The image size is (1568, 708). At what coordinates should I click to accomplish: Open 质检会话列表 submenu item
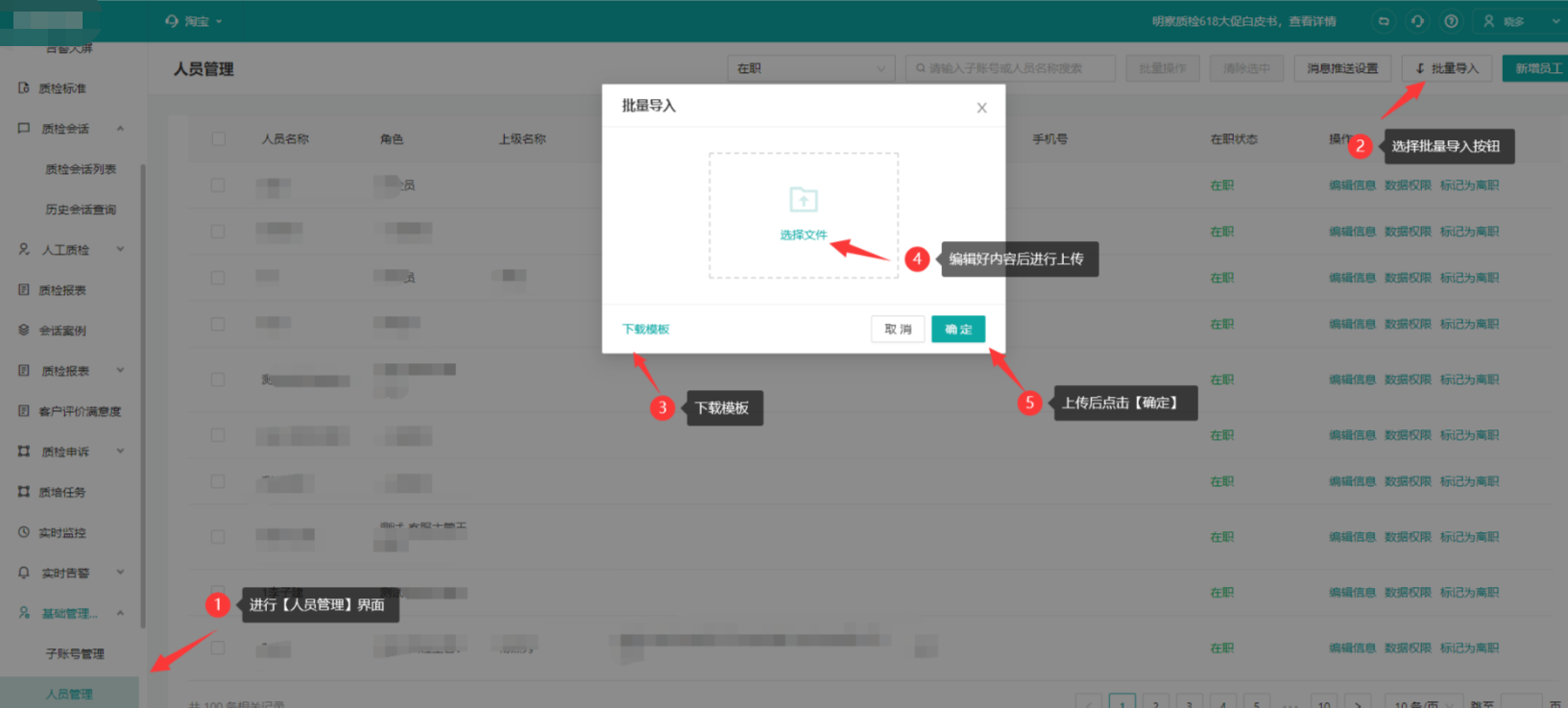click(x=81, y=168)
